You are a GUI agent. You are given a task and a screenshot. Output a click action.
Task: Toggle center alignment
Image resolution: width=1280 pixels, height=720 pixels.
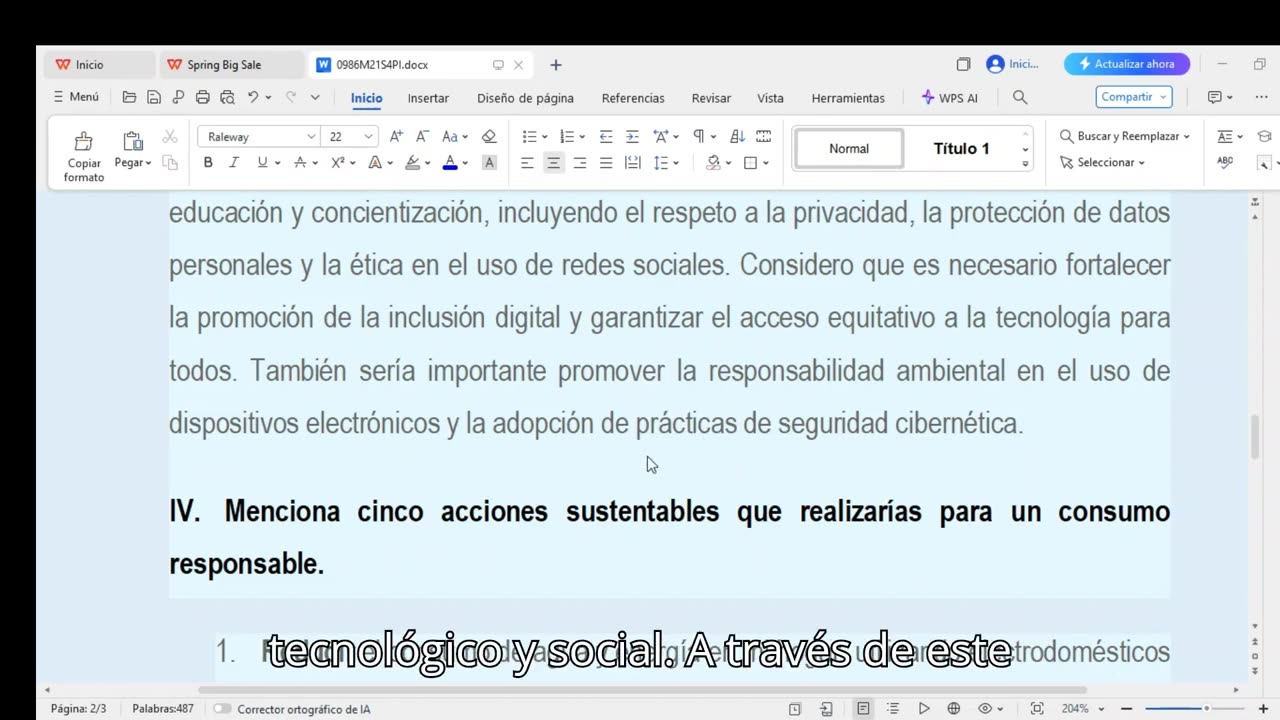(x=553, y=162)
